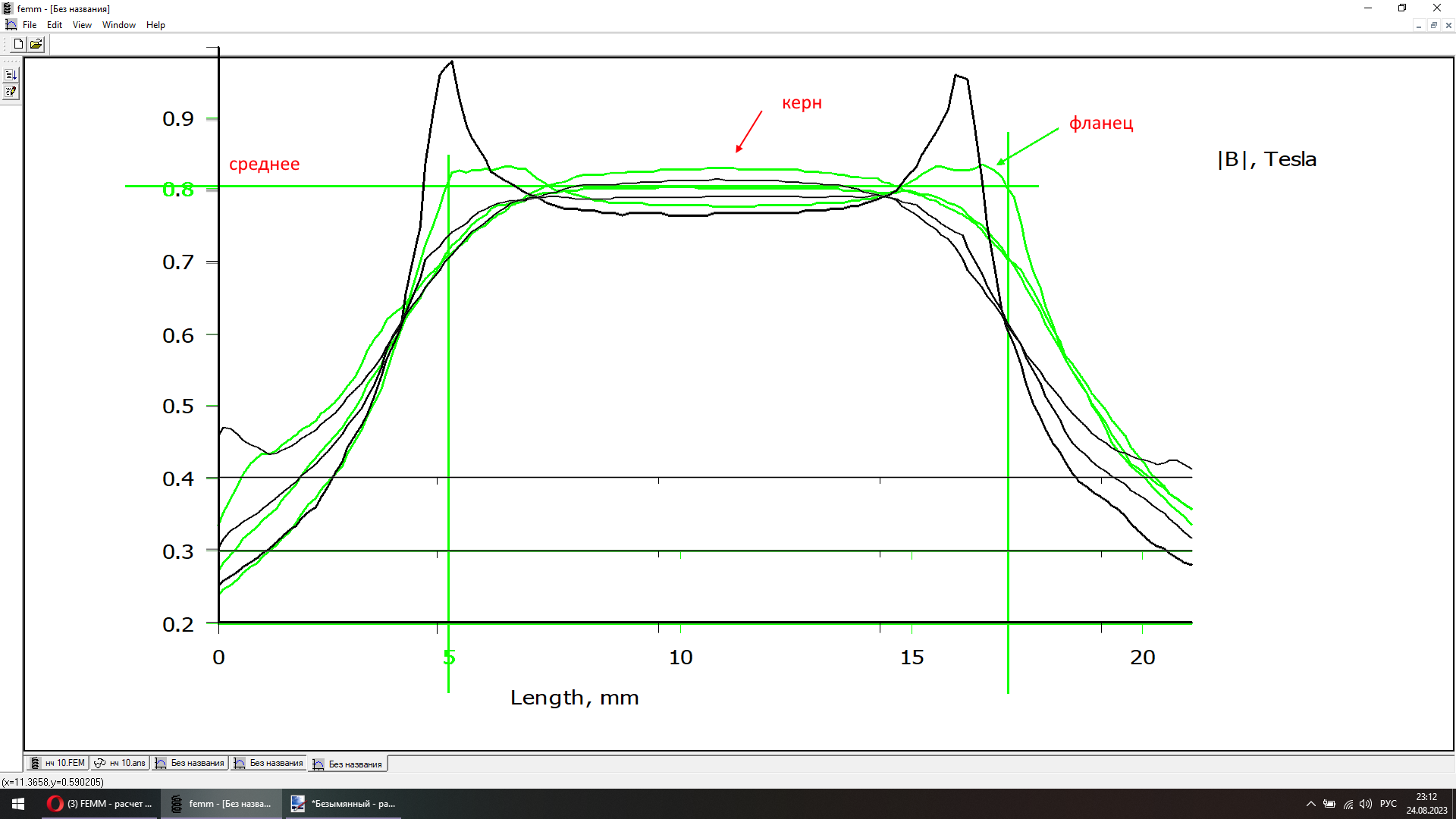Expand hidden system tray icons chevron

1310,804
